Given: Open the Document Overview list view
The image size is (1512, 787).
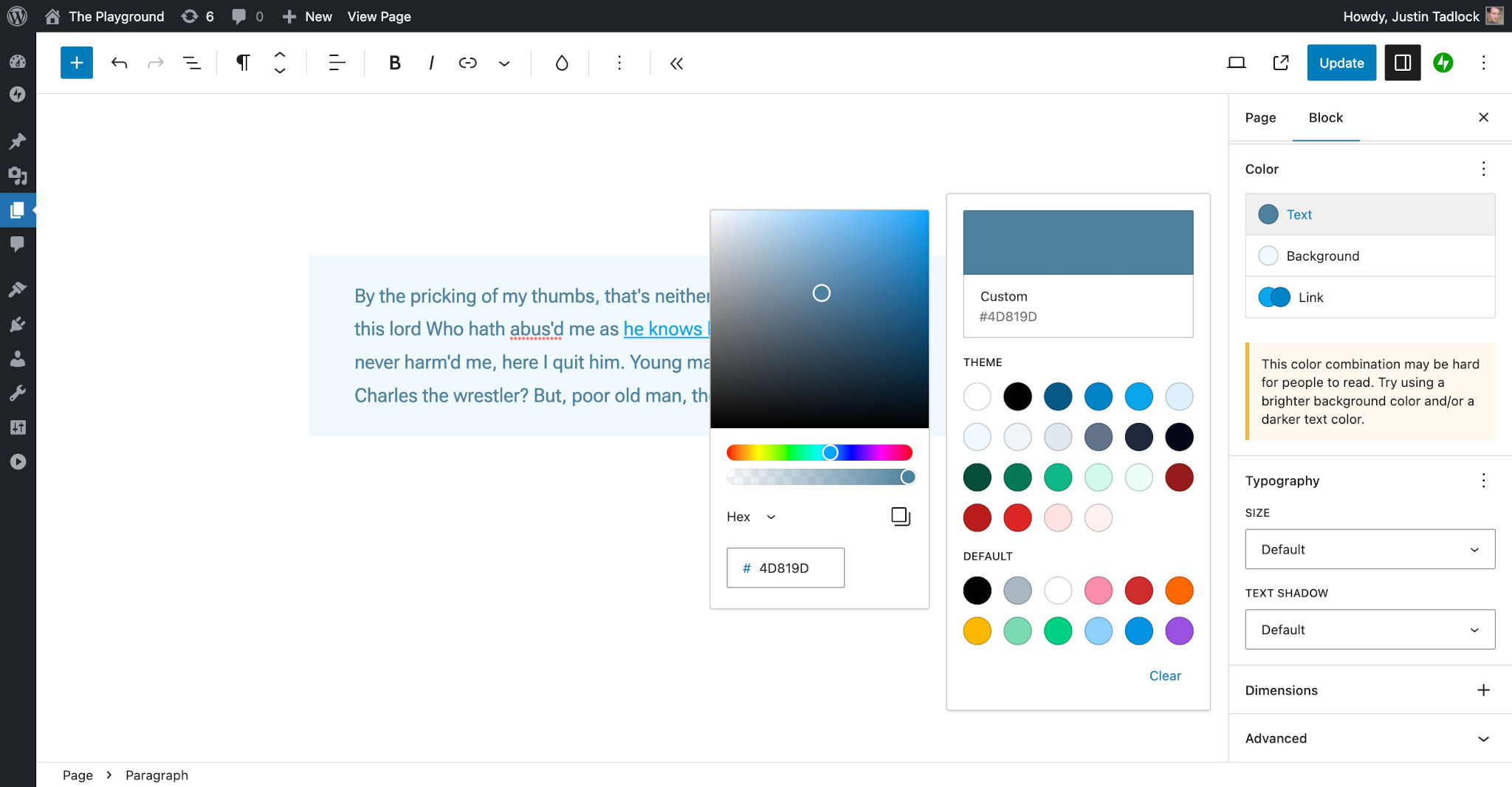Looking at the screenshot, I should coord(191,63).
